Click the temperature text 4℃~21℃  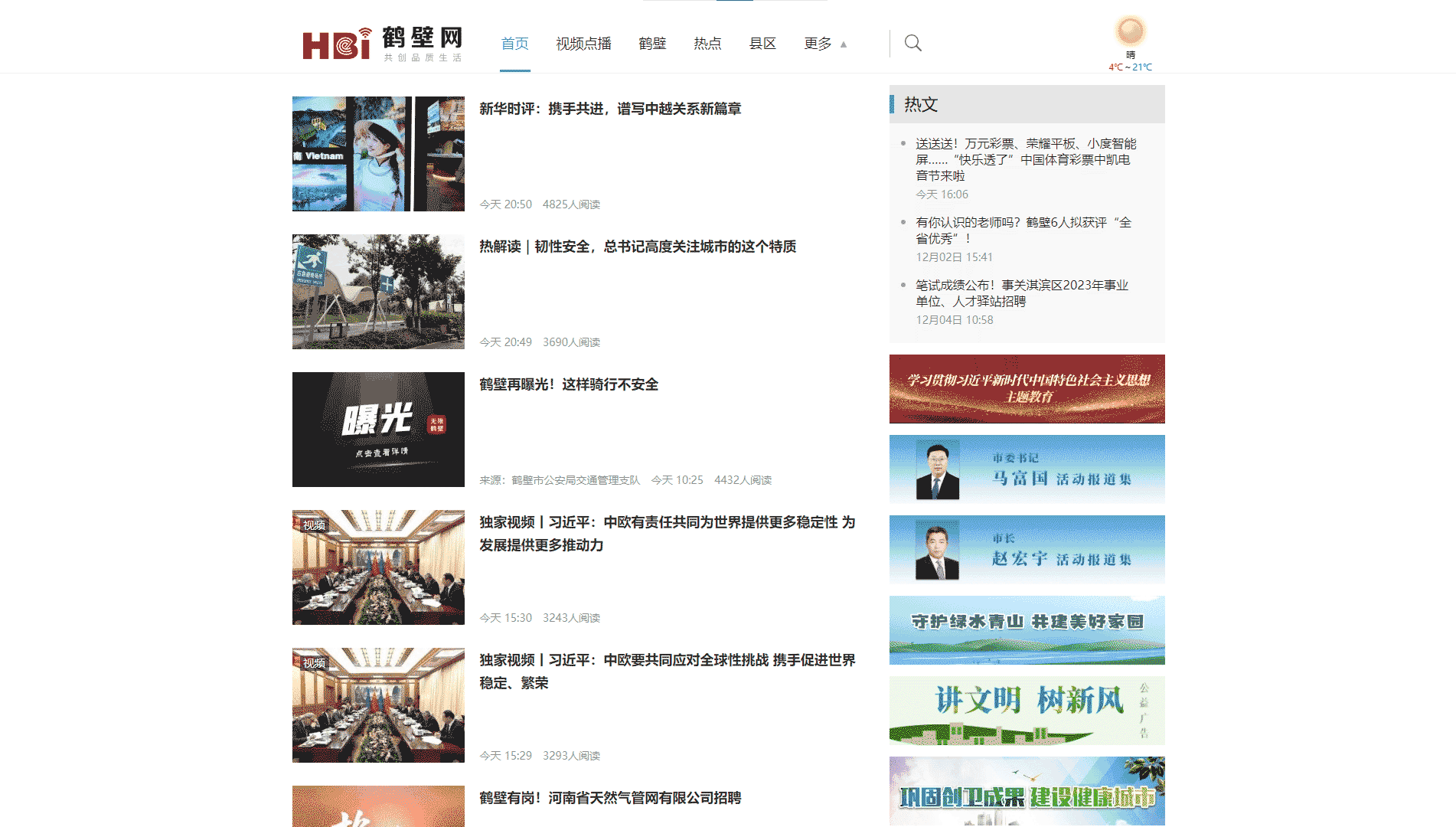click(1130, 67)
